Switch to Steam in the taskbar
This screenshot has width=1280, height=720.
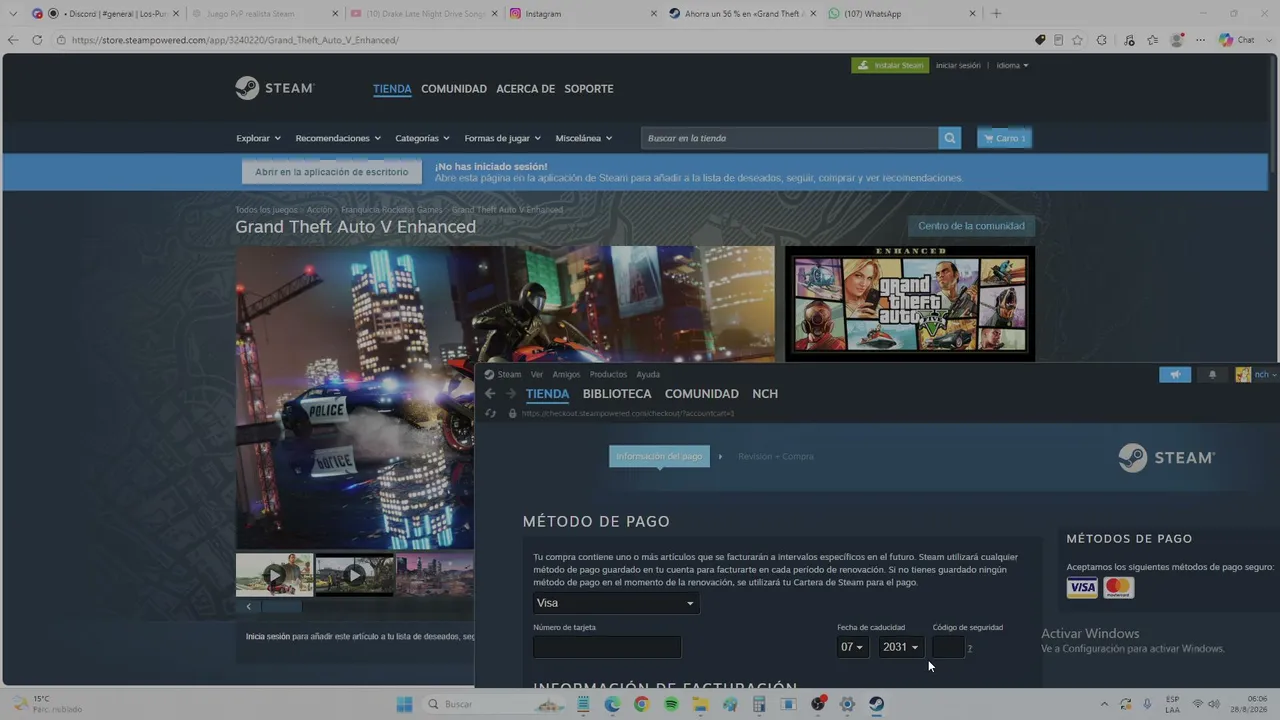pyautogui.click(x=876, y=704)
